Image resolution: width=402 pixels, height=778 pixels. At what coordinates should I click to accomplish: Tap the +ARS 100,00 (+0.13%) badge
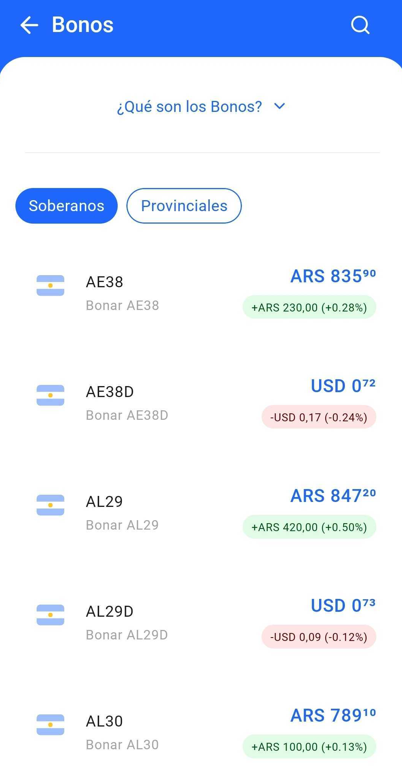pos(309,746)
